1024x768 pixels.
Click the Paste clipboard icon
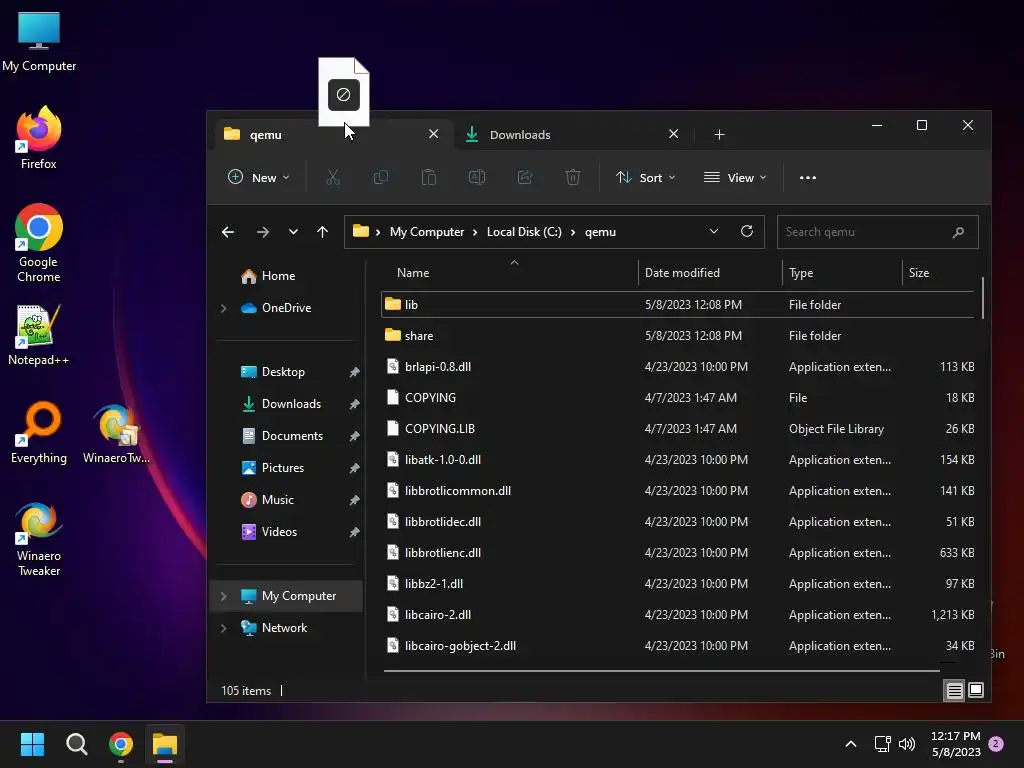(429, 177)
